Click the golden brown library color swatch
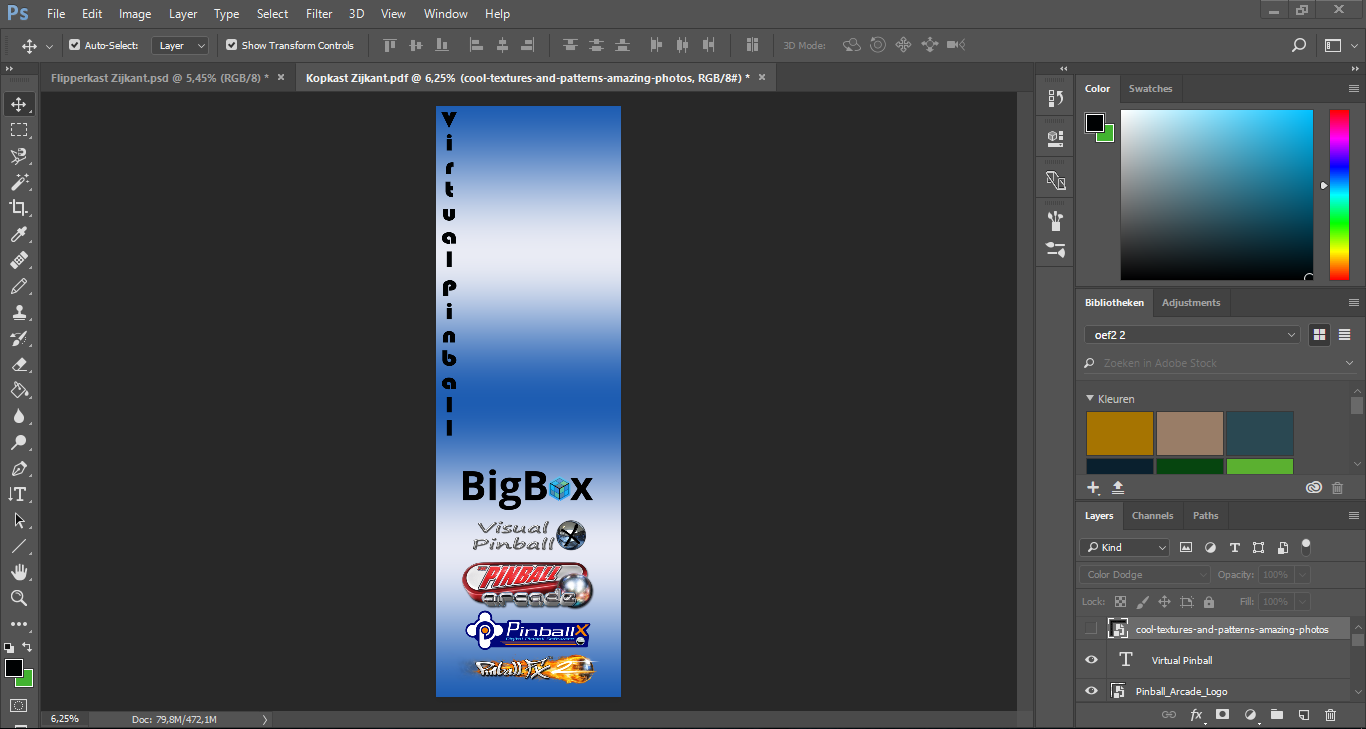 pos(1120,433)
